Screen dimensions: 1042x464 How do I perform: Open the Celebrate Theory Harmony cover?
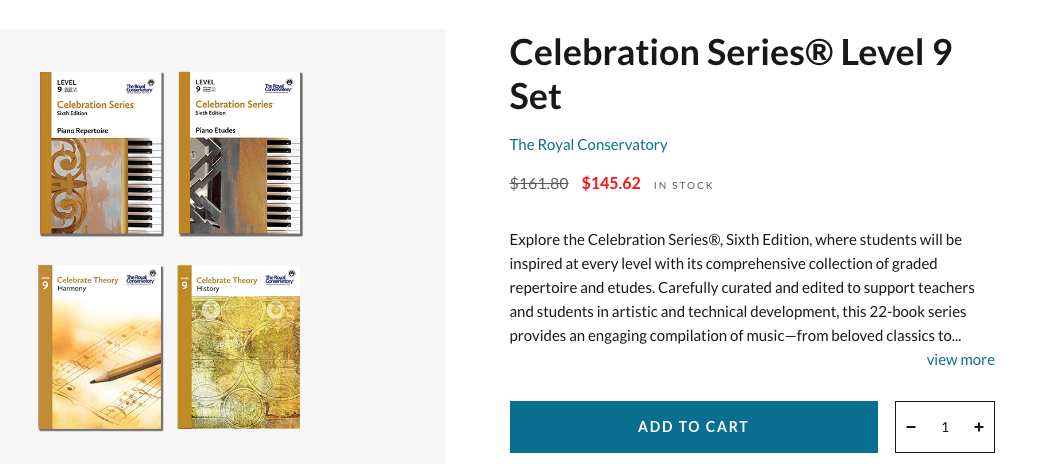[100, 347]
